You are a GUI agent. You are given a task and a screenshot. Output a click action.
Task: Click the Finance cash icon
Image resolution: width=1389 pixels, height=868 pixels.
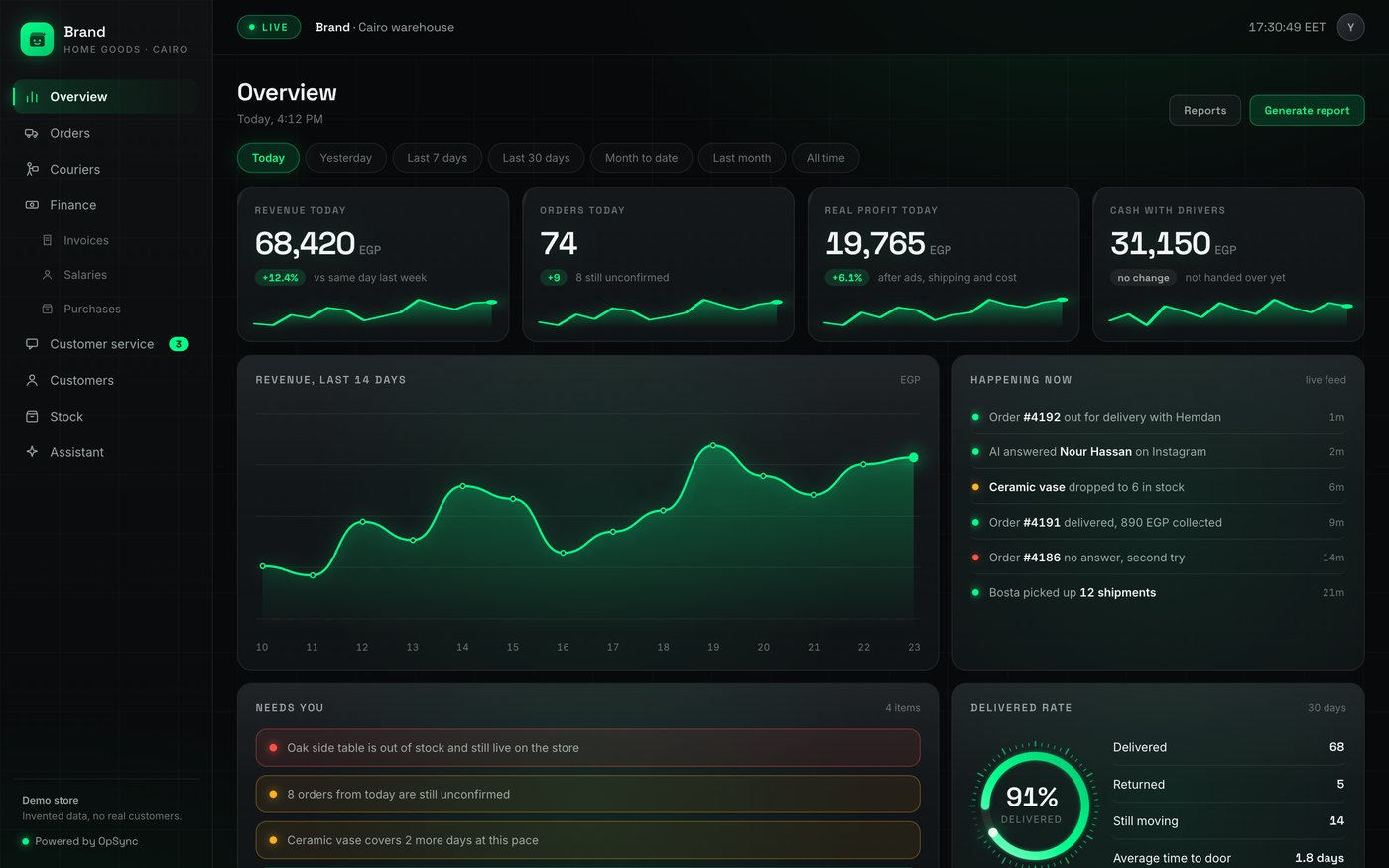pos(32,205)
